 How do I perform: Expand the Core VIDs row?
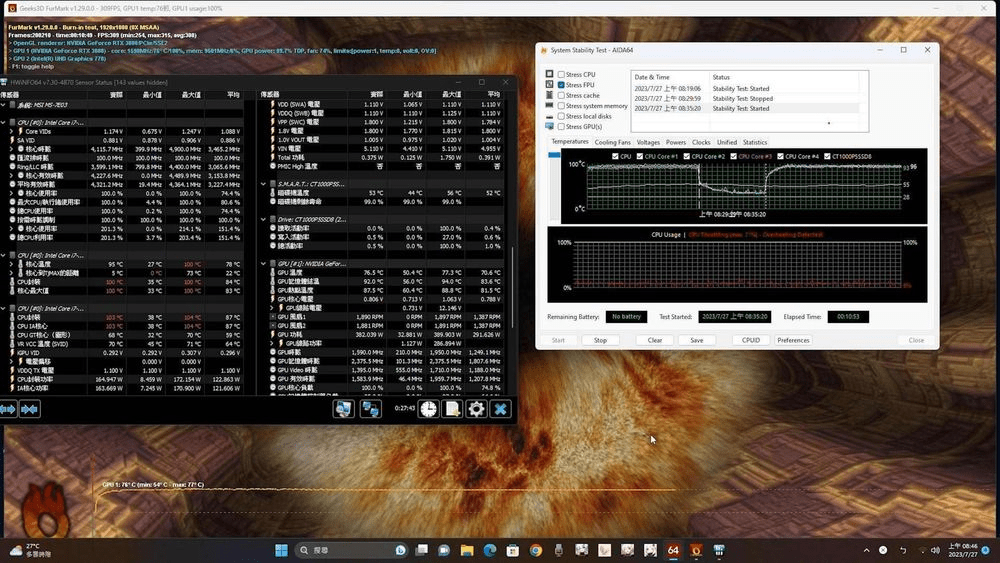point(11,131)
